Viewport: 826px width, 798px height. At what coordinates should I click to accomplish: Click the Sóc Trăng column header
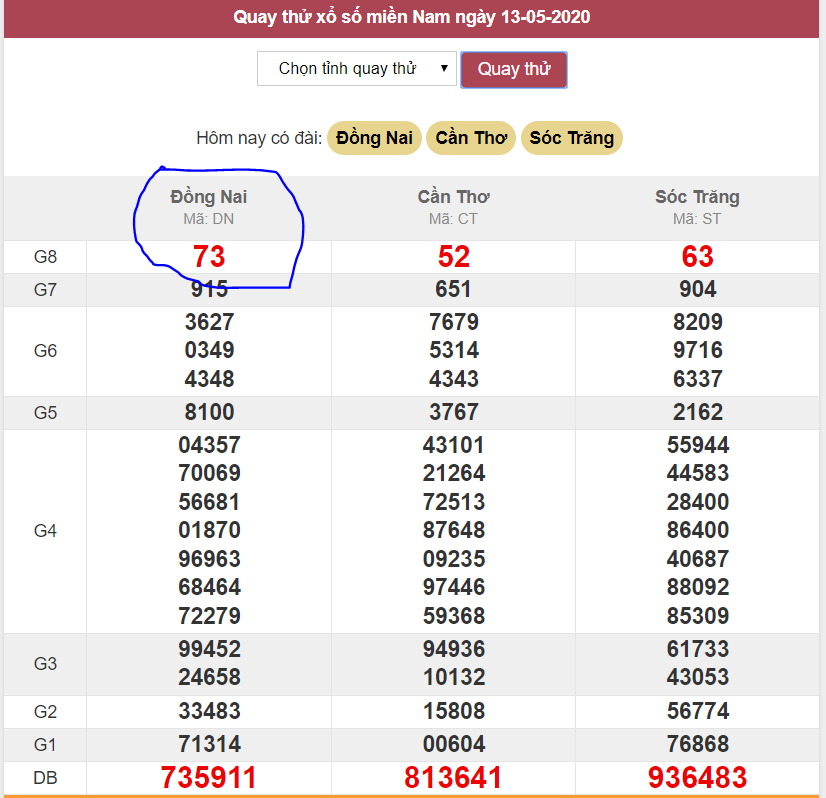(697, 197)
